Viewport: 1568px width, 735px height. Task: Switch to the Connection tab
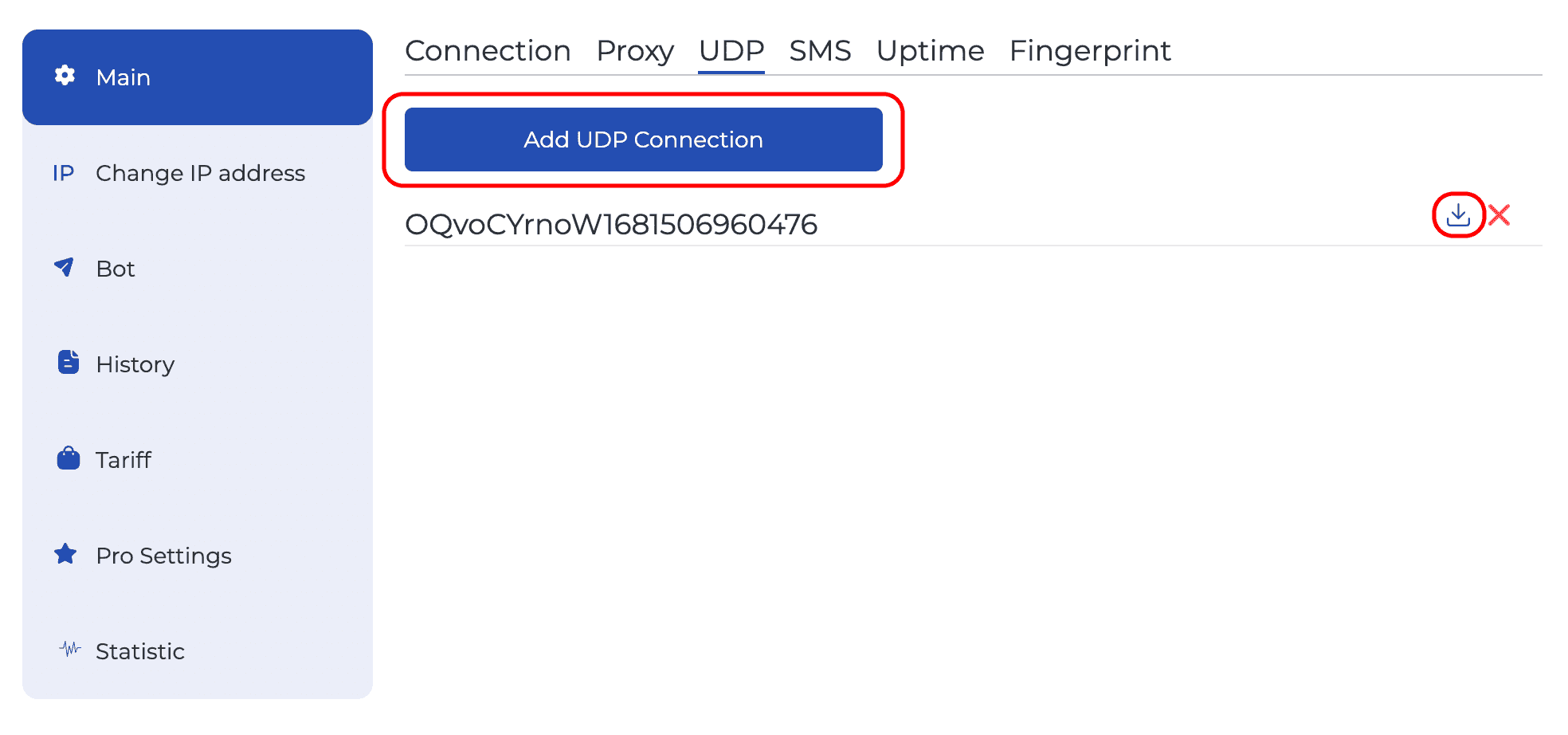[488, 50]
